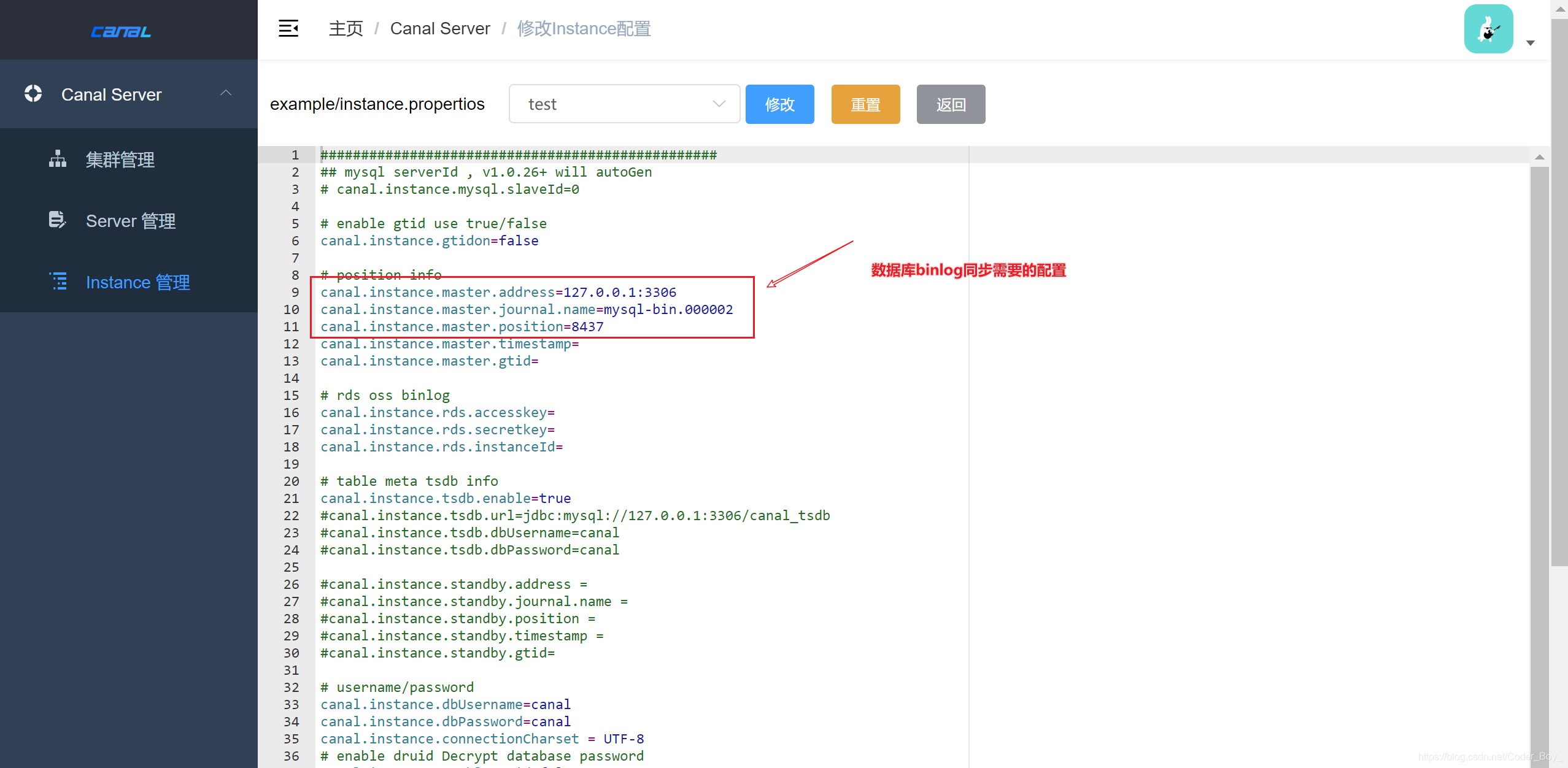Place cursor in mysql serverId comment line
The height and width of the screenshot is (768, 1568).
pos(486,172)
